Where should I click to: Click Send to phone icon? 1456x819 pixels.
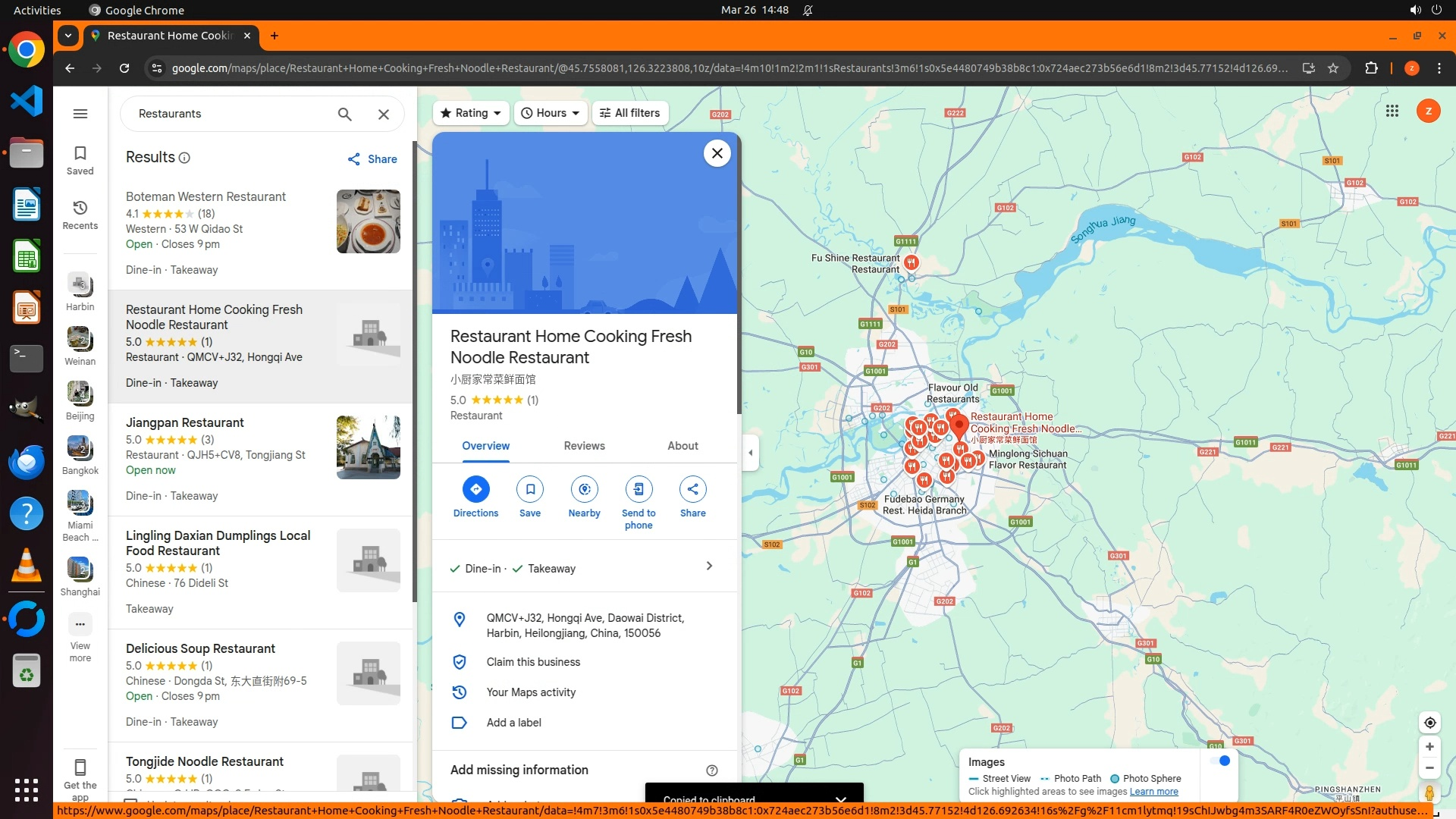(639, 490)
